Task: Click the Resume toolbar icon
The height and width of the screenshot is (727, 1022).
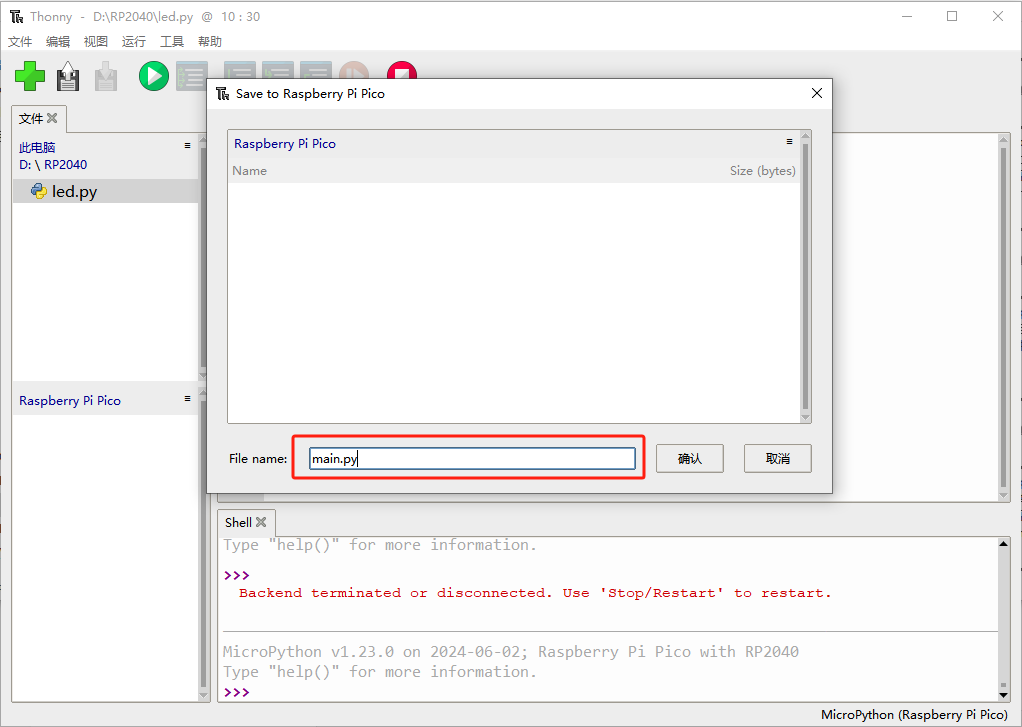Action: [354, 70]
